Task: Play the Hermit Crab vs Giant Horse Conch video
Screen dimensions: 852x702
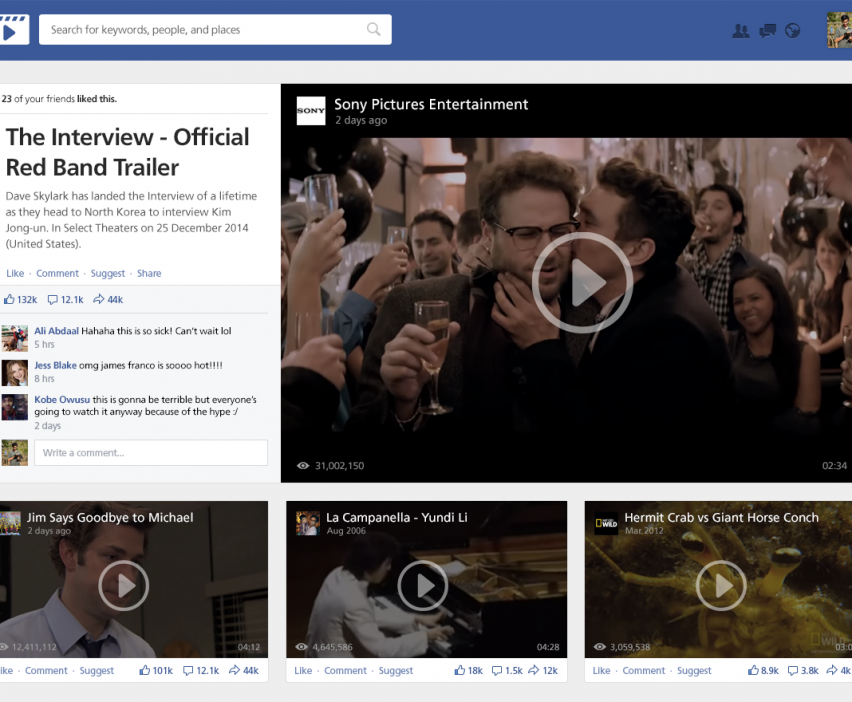Action: pyautogui.click(x=720, y=585)
